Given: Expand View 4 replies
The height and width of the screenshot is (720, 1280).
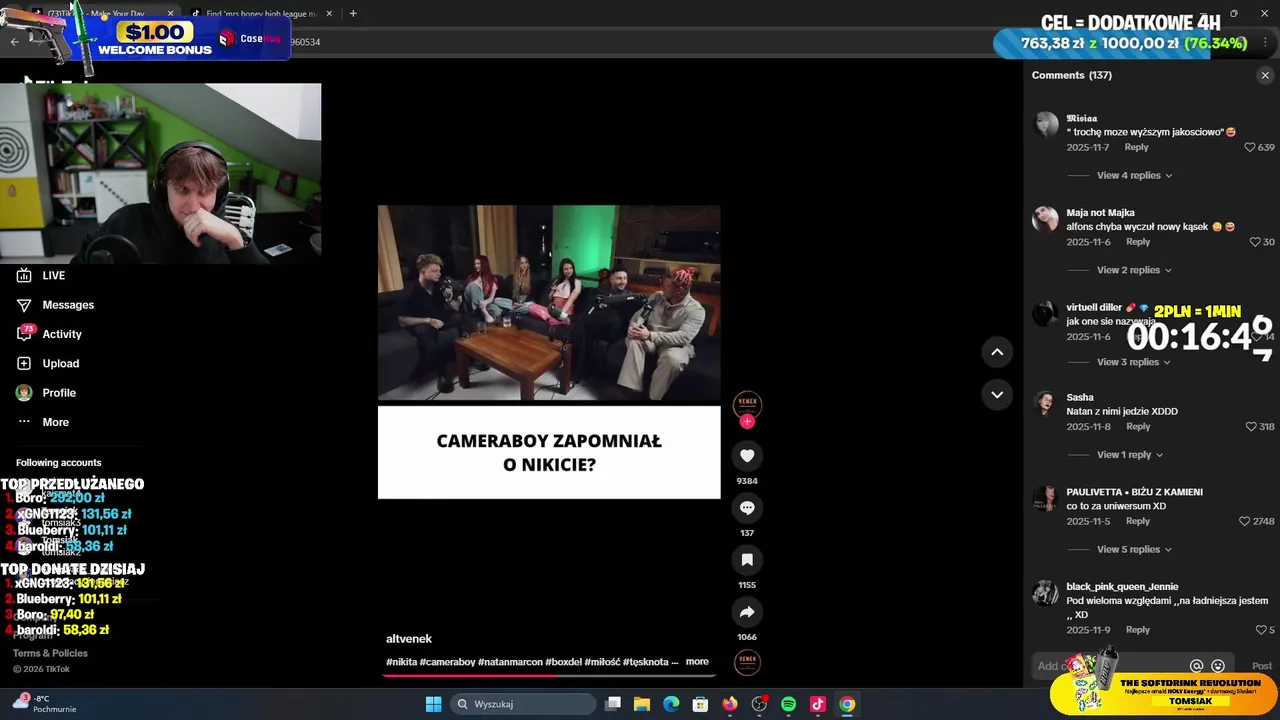Looking at the screenshot, I should click(x=1134, y=176).
